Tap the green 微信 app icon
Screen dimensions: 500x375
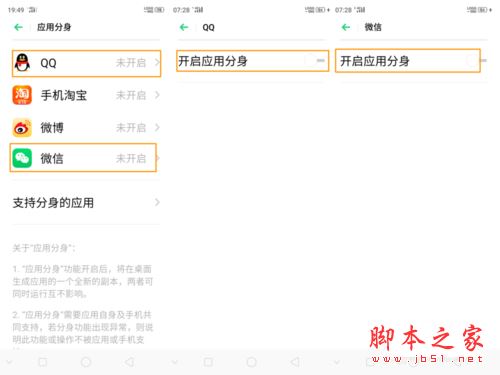(x=22, y=158)
